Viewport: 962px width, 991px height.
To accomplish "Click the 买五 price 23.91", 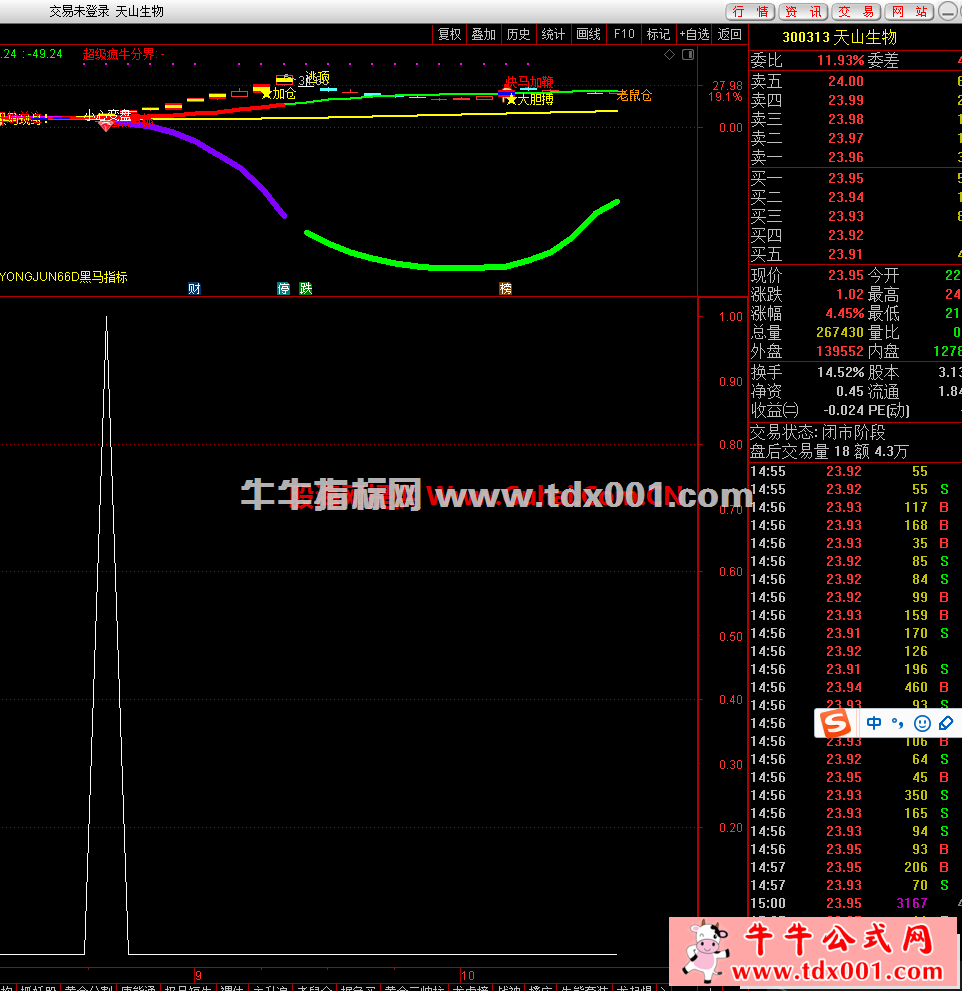I will pyautogui.click(x=846, y=254).
